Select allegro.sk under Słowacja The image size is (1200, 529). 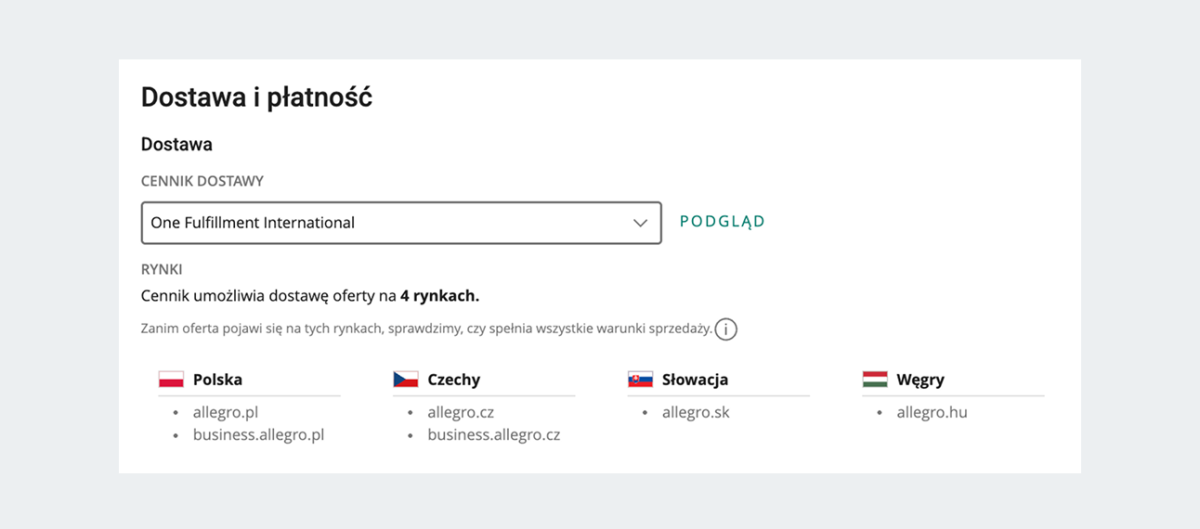click(x=696, y=412)
